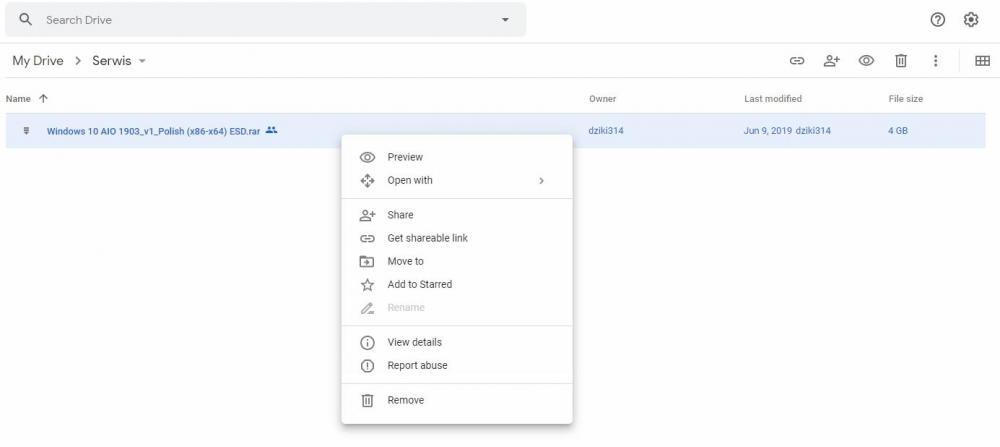
Task: Click the get shareable link toolbar icon
Action: pos(797,61)
